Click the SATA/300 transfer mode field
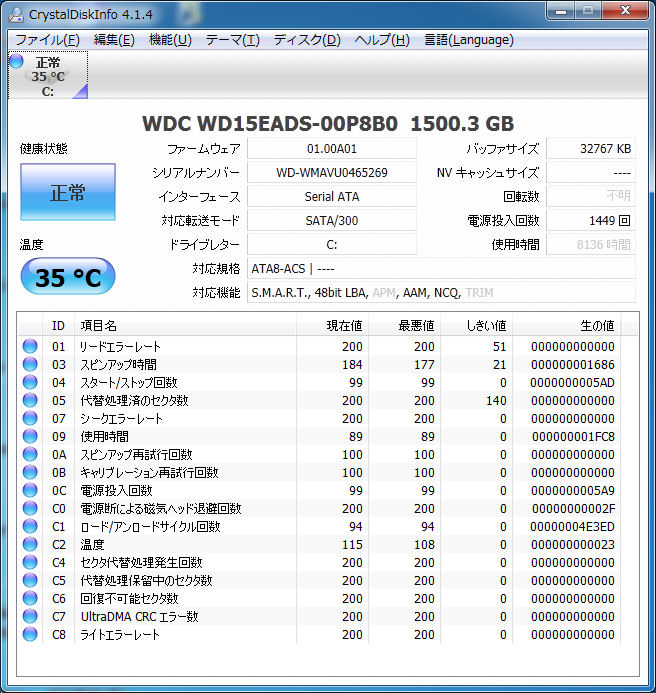The height and width of the screenshot is (693, 656). pos(332,220)
